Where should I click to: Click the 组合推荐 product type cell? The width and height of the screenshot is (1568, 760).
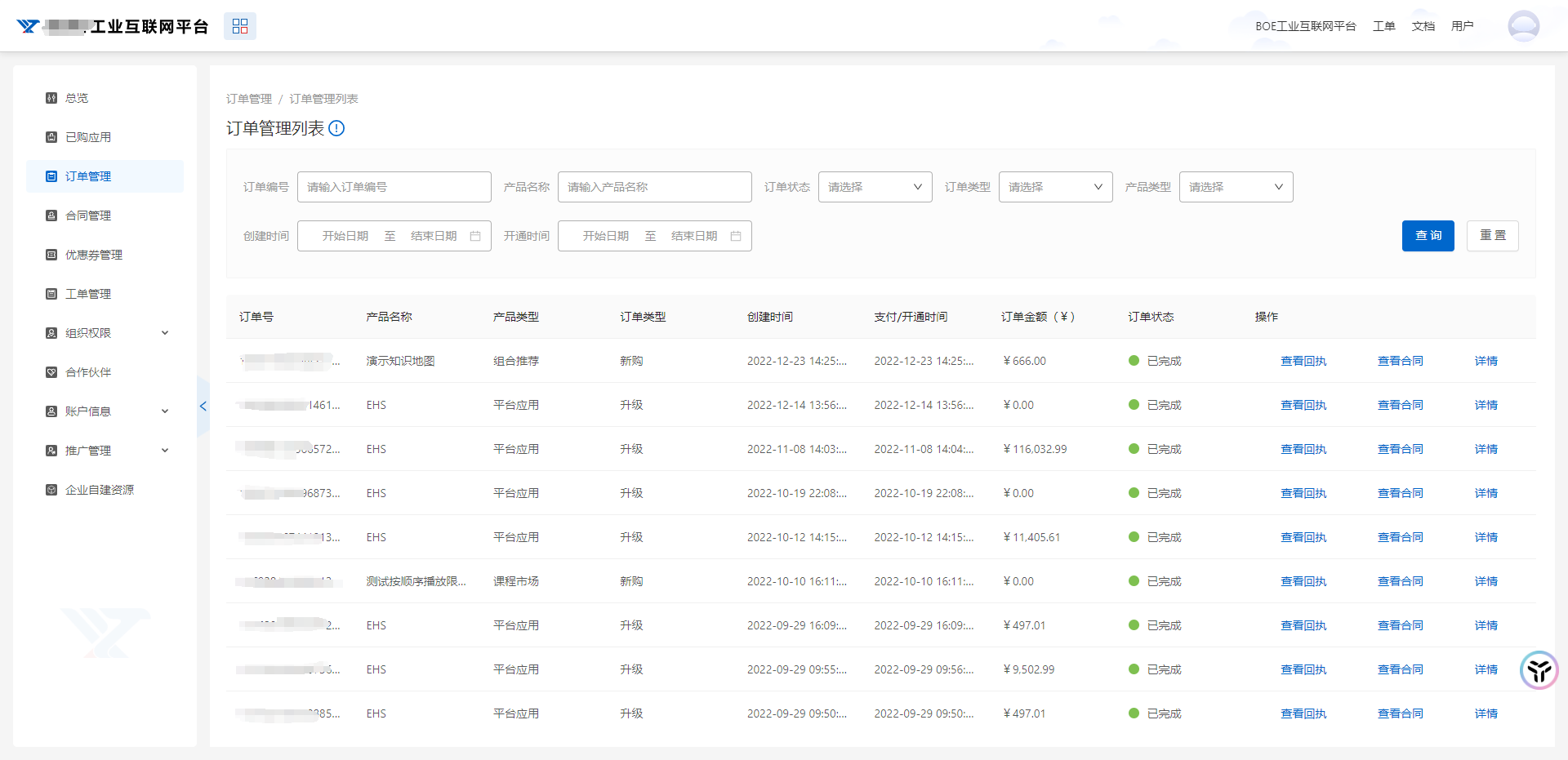coord(516,361)
